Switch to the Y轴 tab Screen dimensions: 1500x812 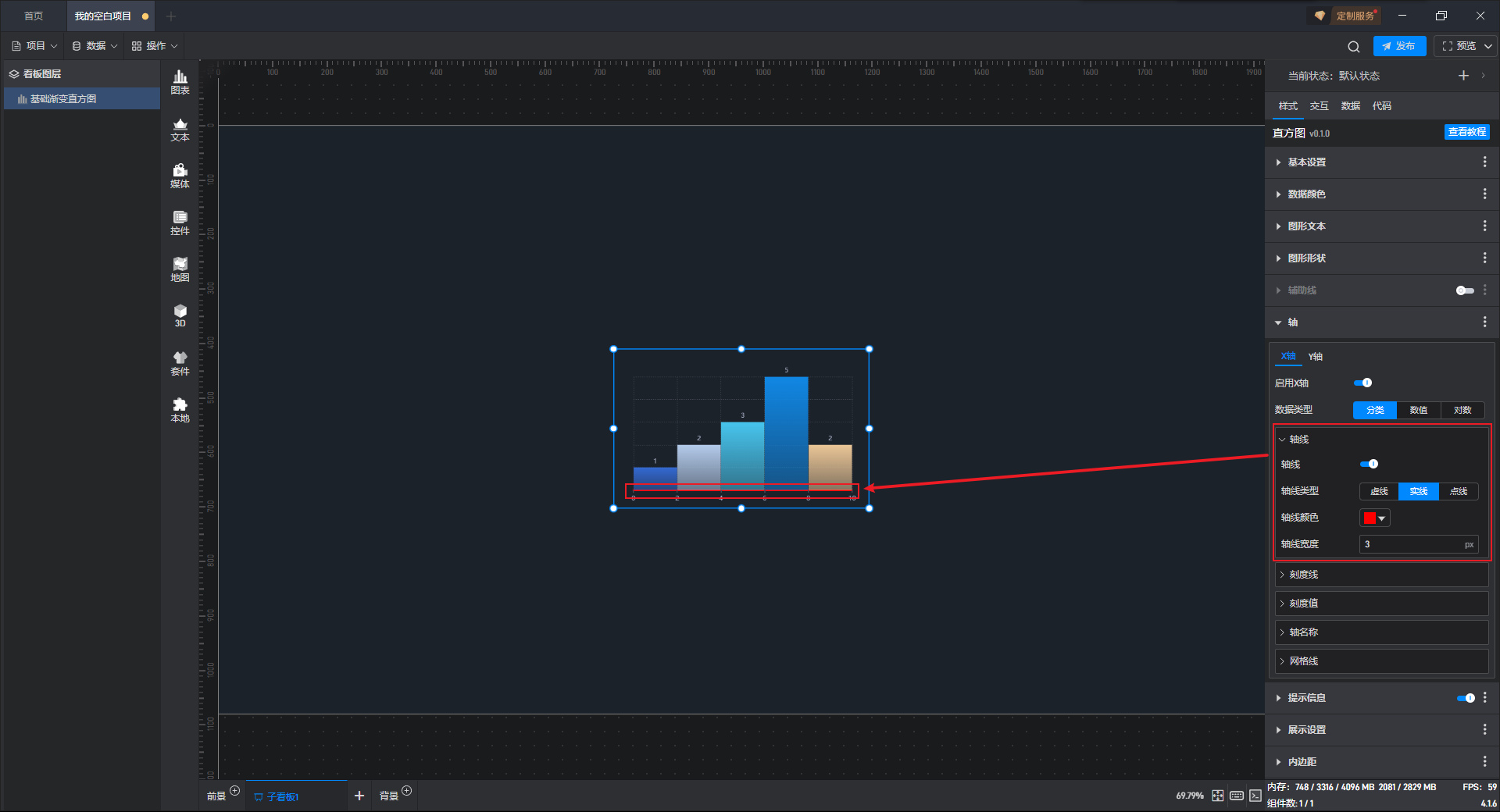1316,356
